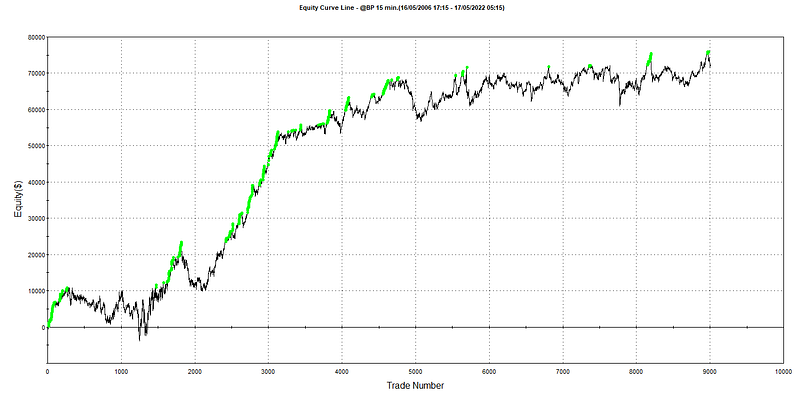Click the 0 tick on the Equity axis
The width and height of the screenshot is (800, 394).
43,327
